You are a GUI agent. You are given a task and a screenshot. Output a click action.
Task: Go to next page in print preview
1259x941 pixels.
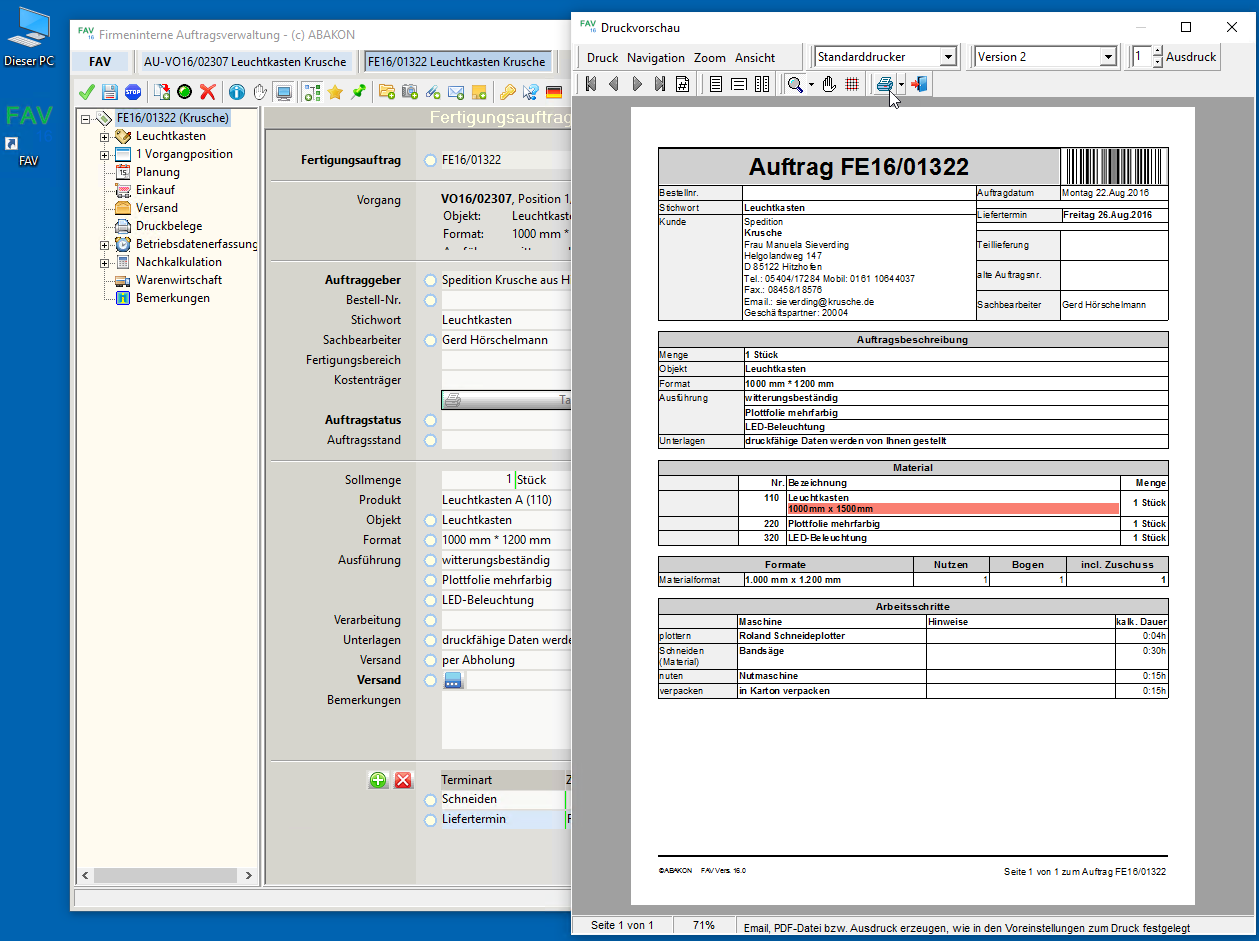tap(637, 84)
